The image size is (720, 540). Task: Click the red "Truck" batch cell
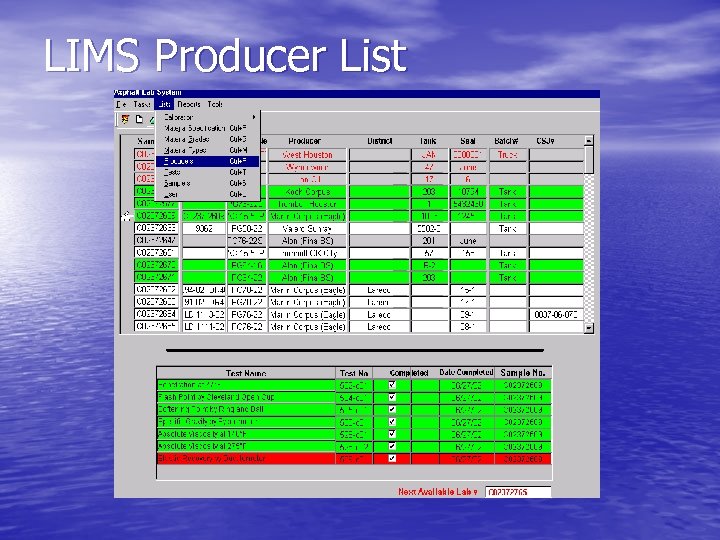click(508, 155)
